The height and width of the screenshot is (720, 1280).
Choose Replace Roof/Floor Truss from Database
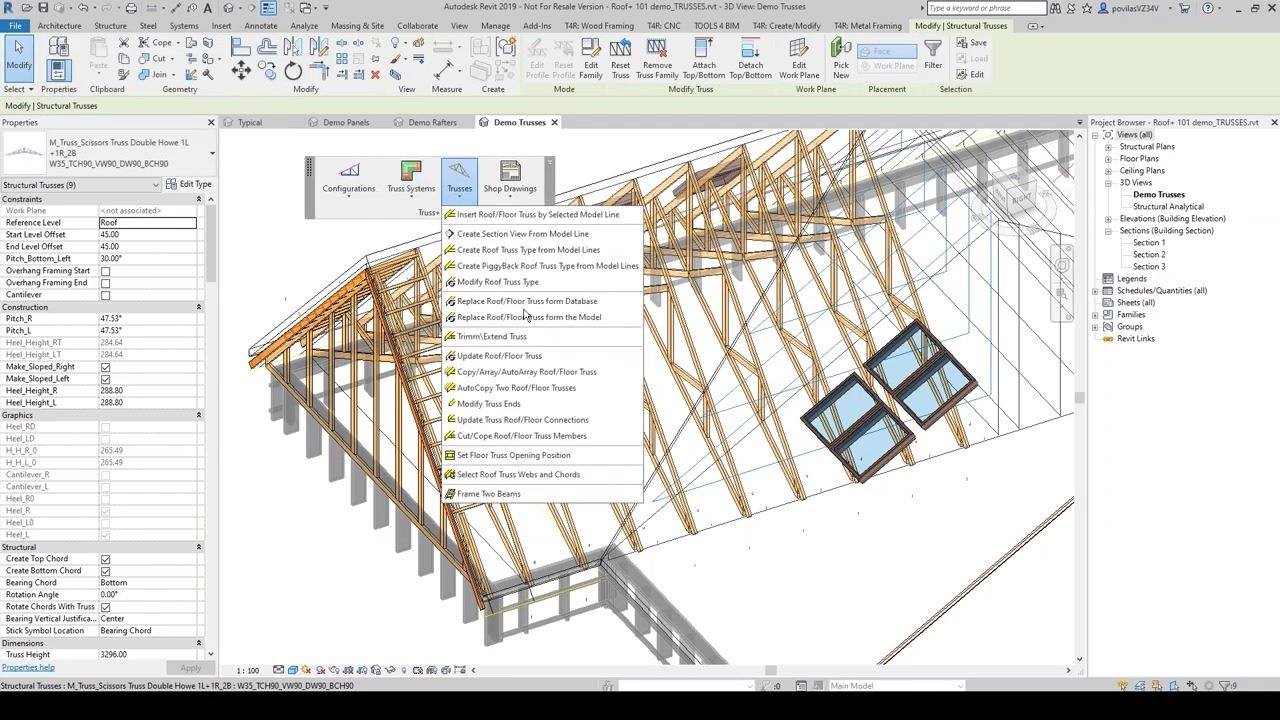(x=527, y=301)
